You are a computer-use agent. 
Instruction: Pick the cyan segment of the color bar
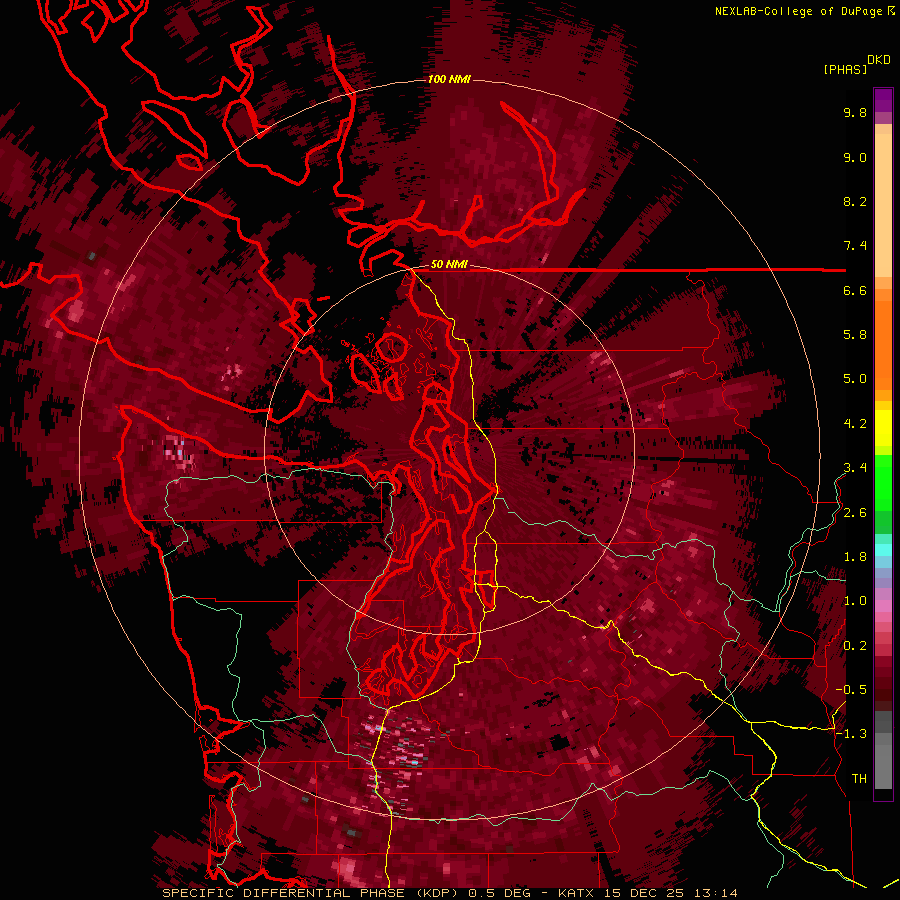(883, 549)
